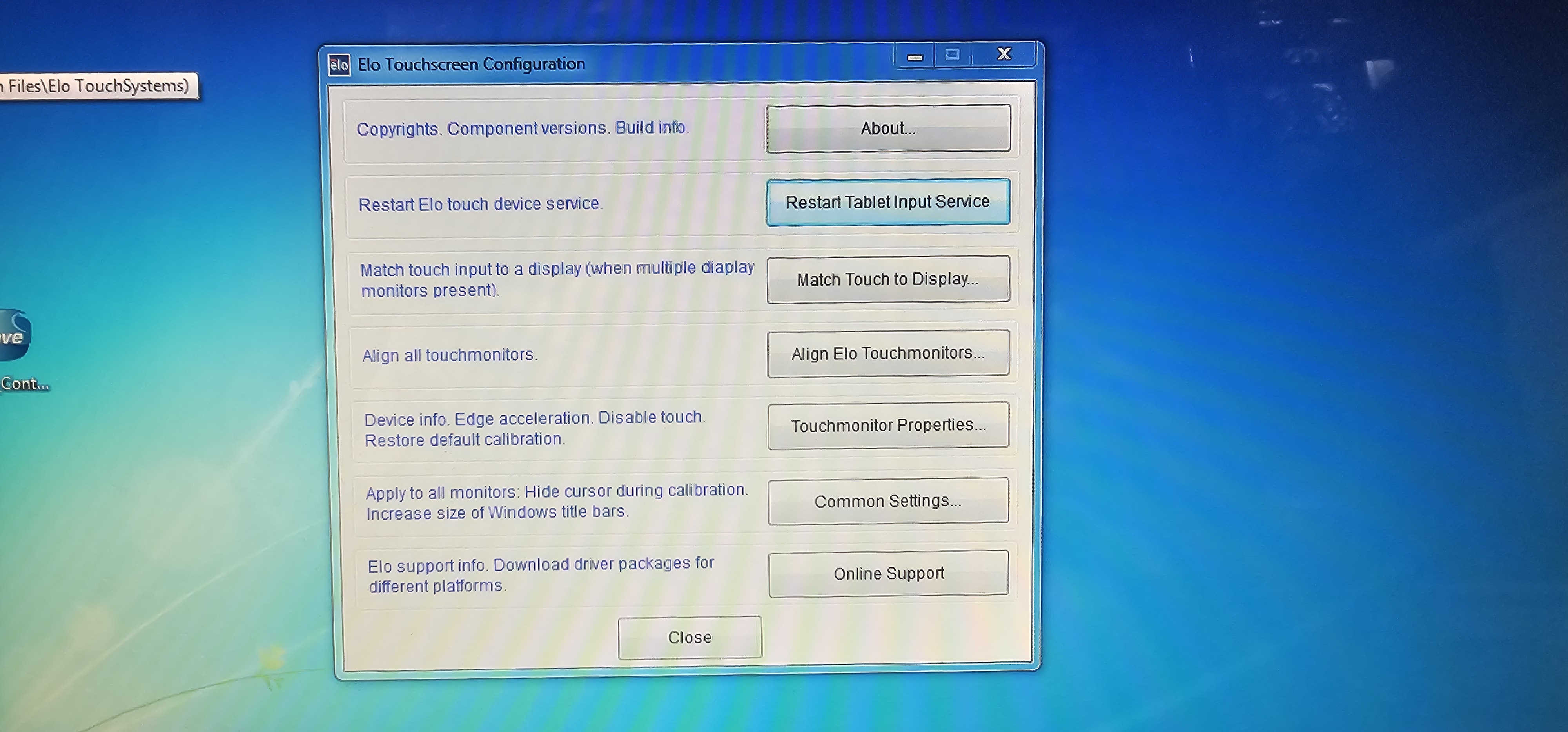Image resolution: width=1568 pixels, height=732 pixels.
Task: Close window using title bar X
Action: click(x=1004, y=54)
